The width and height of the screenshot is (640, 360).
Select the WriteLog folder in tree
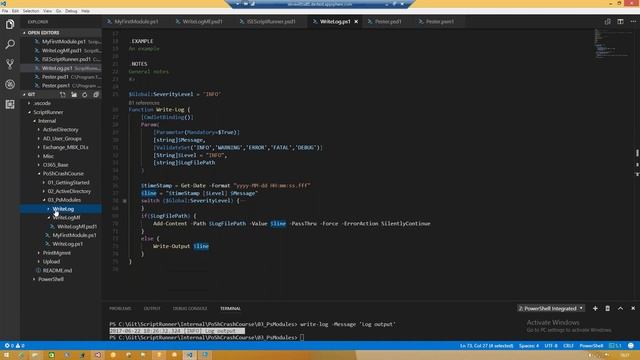63,209
